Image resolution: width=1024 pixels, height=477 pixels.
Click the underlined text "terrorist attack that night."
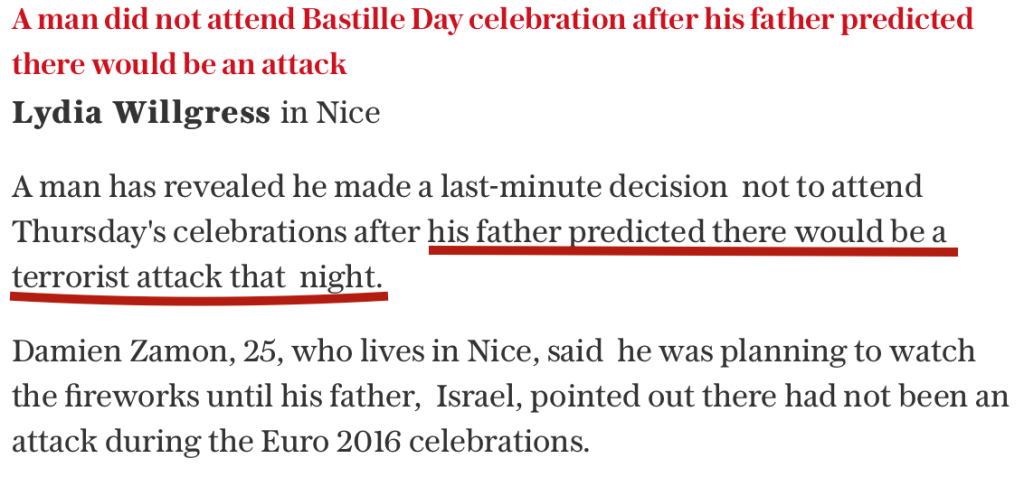[197, 277]
